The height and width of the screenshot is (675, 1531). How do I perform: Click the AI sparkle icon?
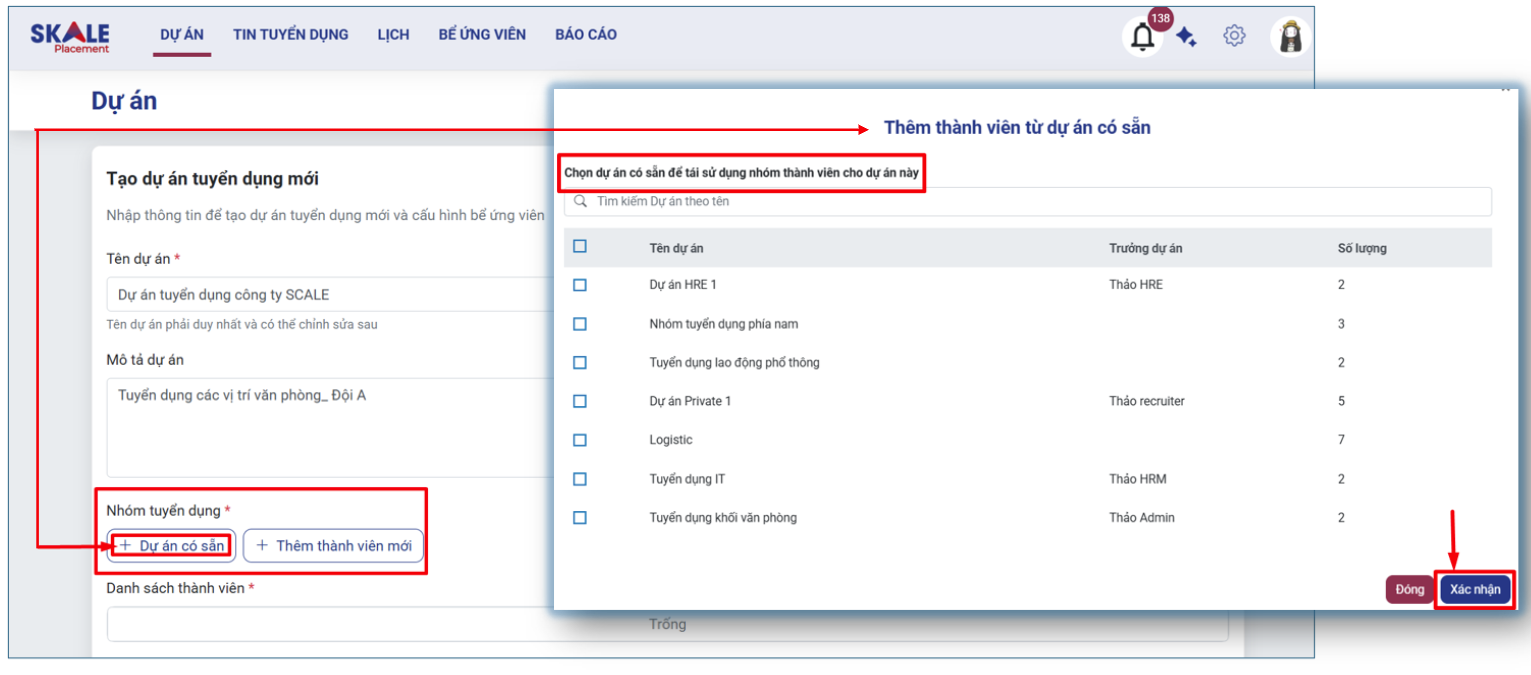click(1186, 37)
